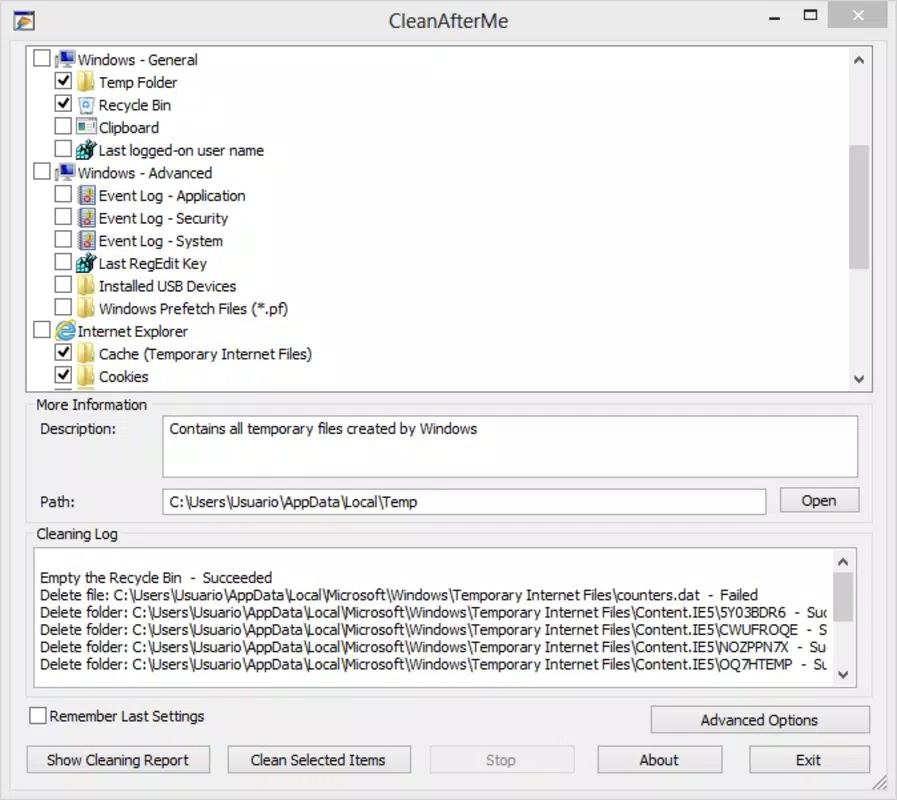Click the log line ending in CWUFROQE

tap(433, 629)
